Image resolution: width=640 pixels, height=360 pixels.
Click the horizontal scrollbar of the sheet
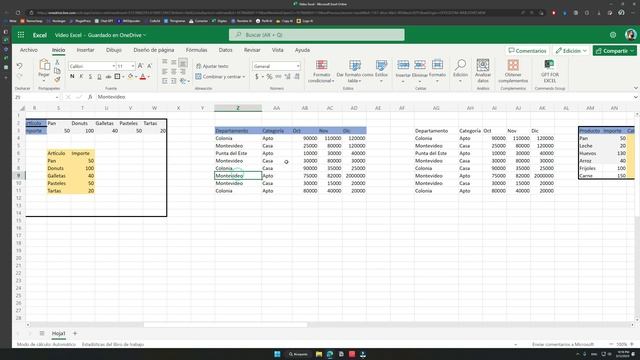(225, 325)
